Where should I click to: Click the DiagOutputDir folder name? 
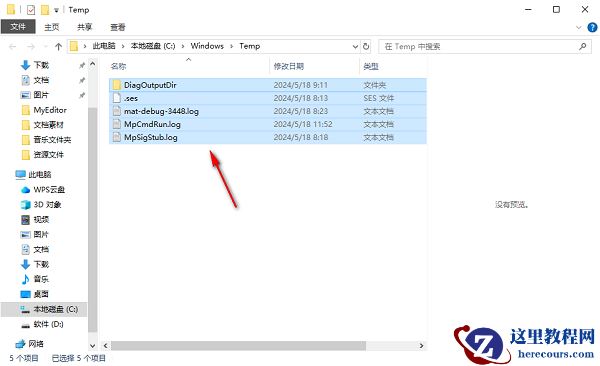(150, 85)
